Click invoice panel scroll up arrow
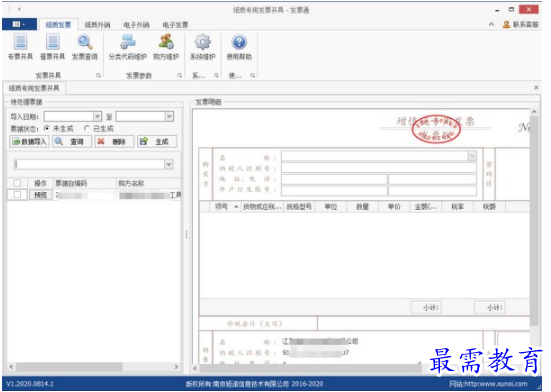Screen dimensions: 551x392 [534, 112]
